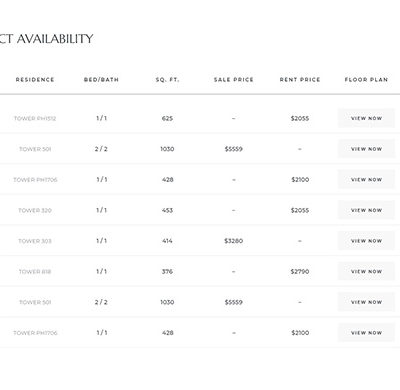Sort by the Rent Price column header
The width and height of the screenshot is (400, 390).
(x=300, y=80)
